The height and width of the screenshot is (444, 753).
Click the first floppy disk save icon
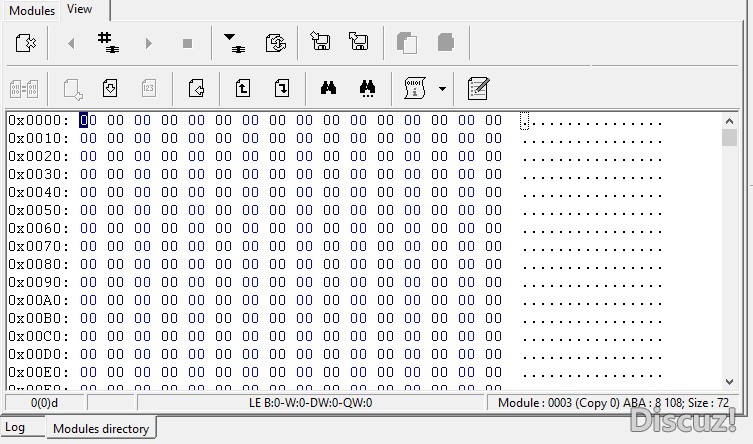pos(320,43)
